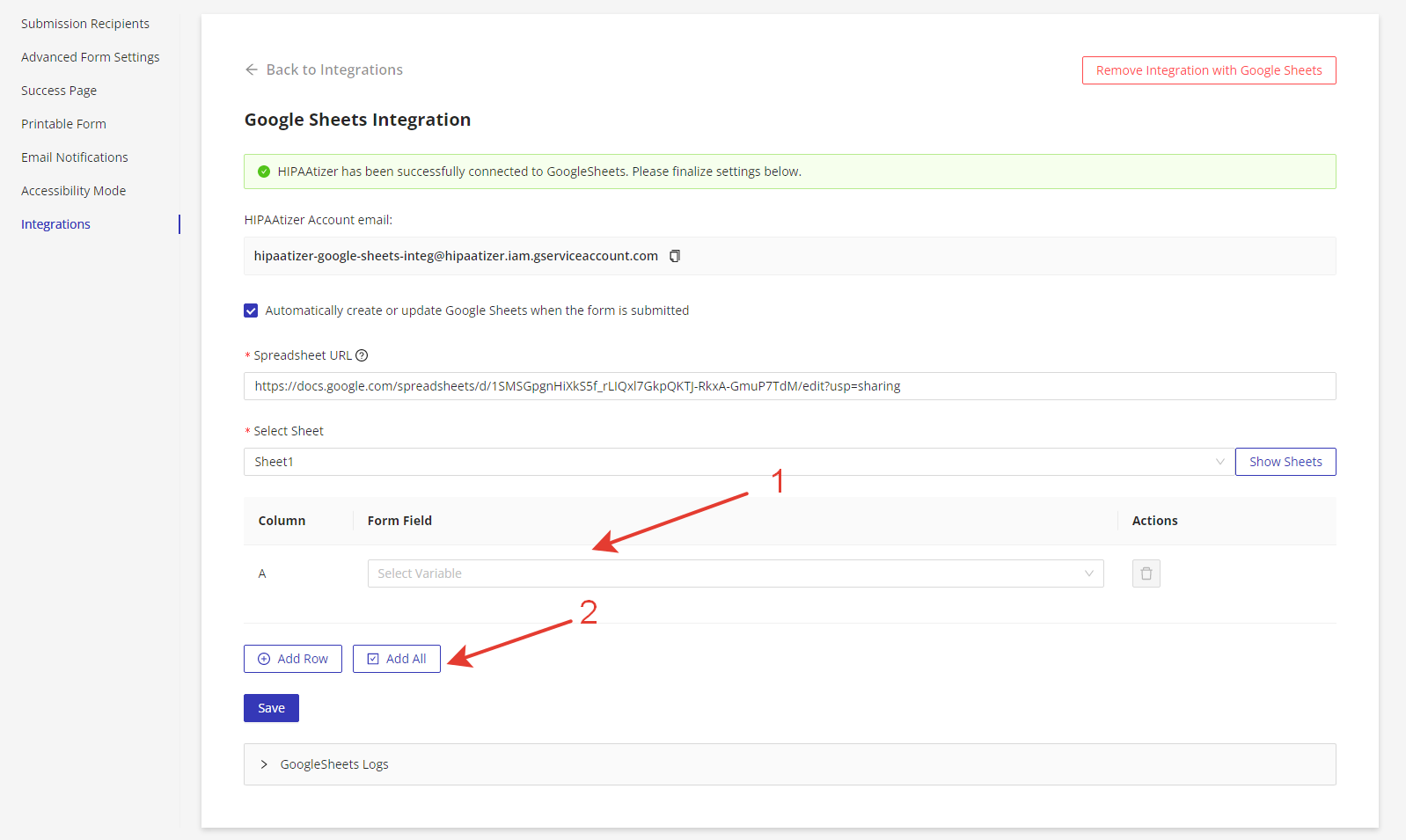1406x840 pixels.
Task: Click the Add Row button
Action: click(x=292, y=659)
